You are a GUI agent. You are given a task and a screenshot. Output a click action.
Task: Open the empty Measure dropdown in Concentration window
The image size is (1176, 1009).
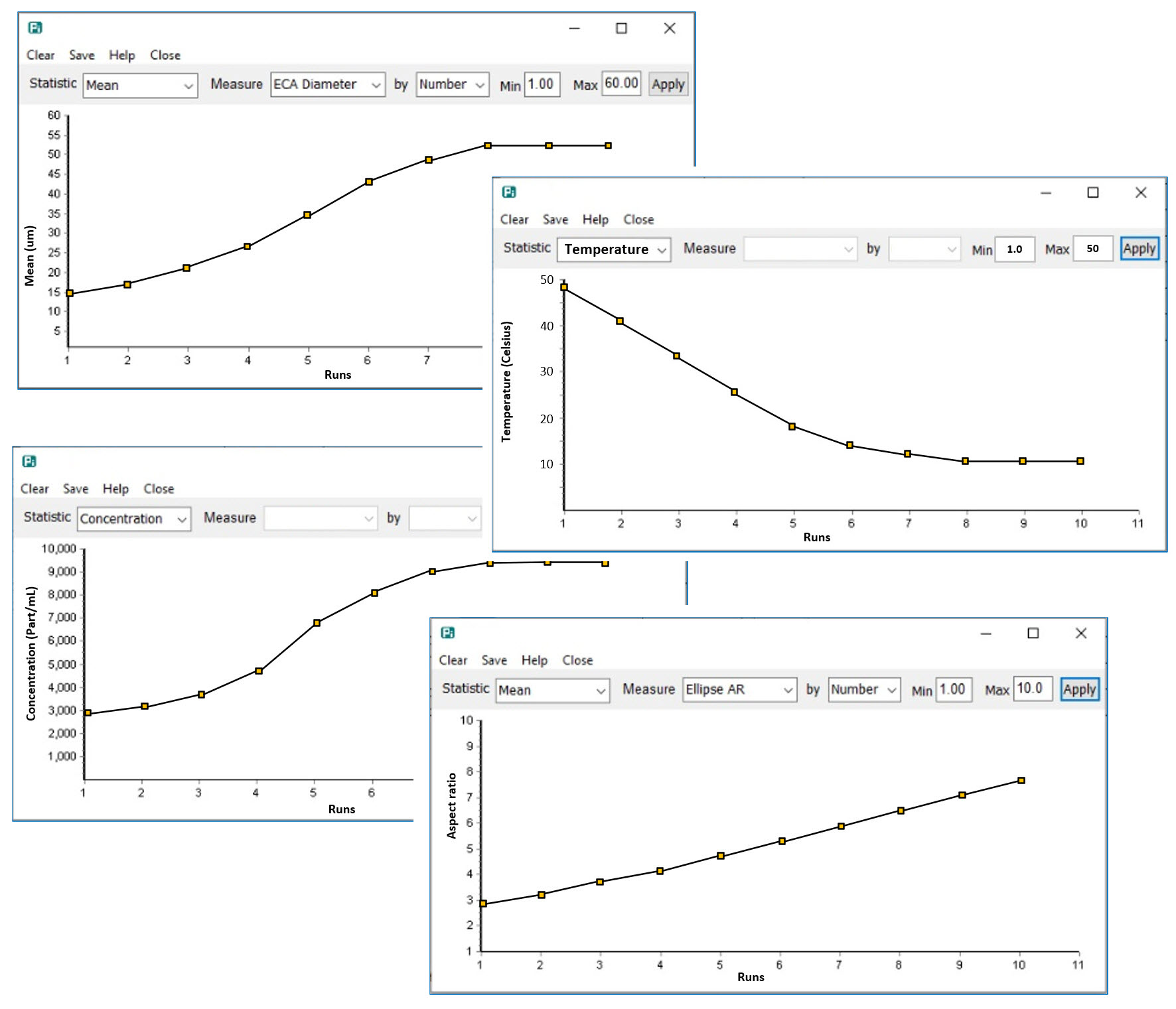(x=321, y=518)
